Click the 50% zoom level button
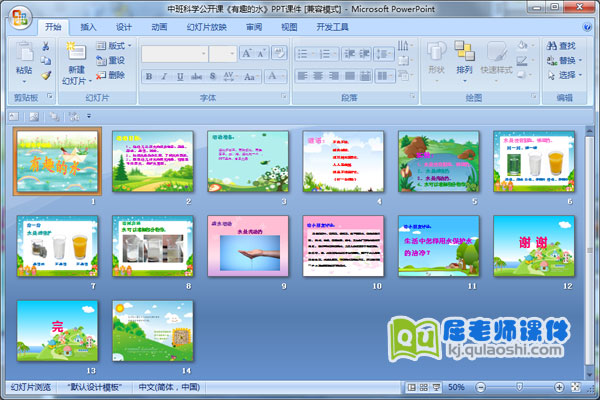 [456, 387]
